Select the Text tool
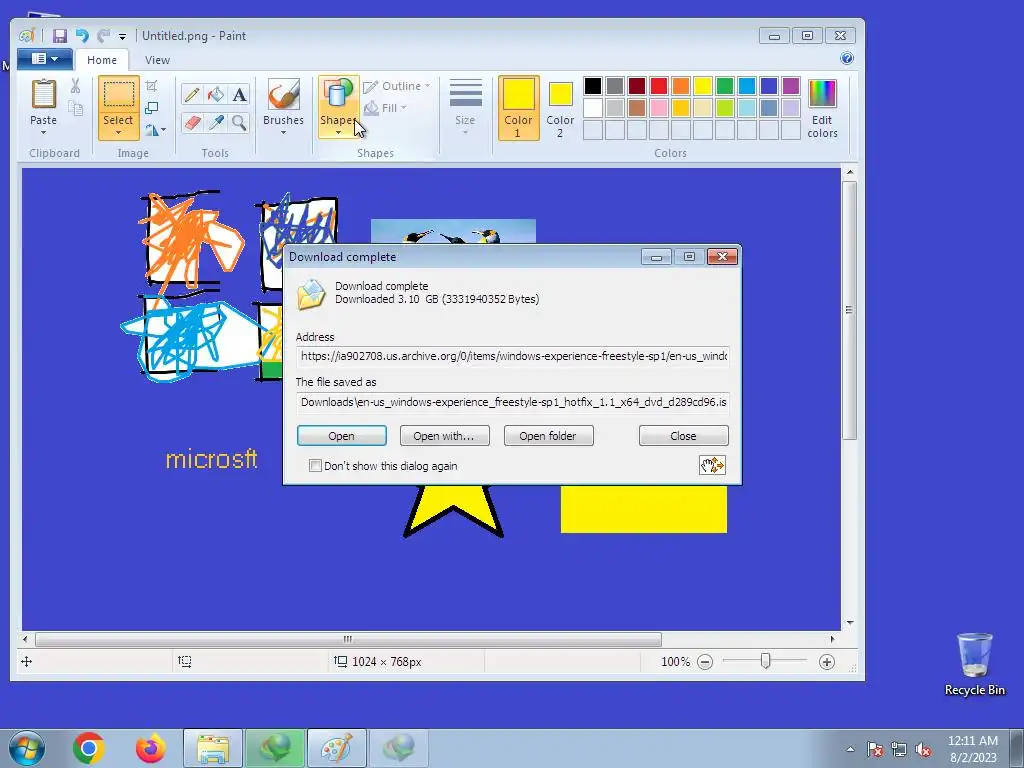The width and height of the screenshot is (1024, 768). [240, 95]
